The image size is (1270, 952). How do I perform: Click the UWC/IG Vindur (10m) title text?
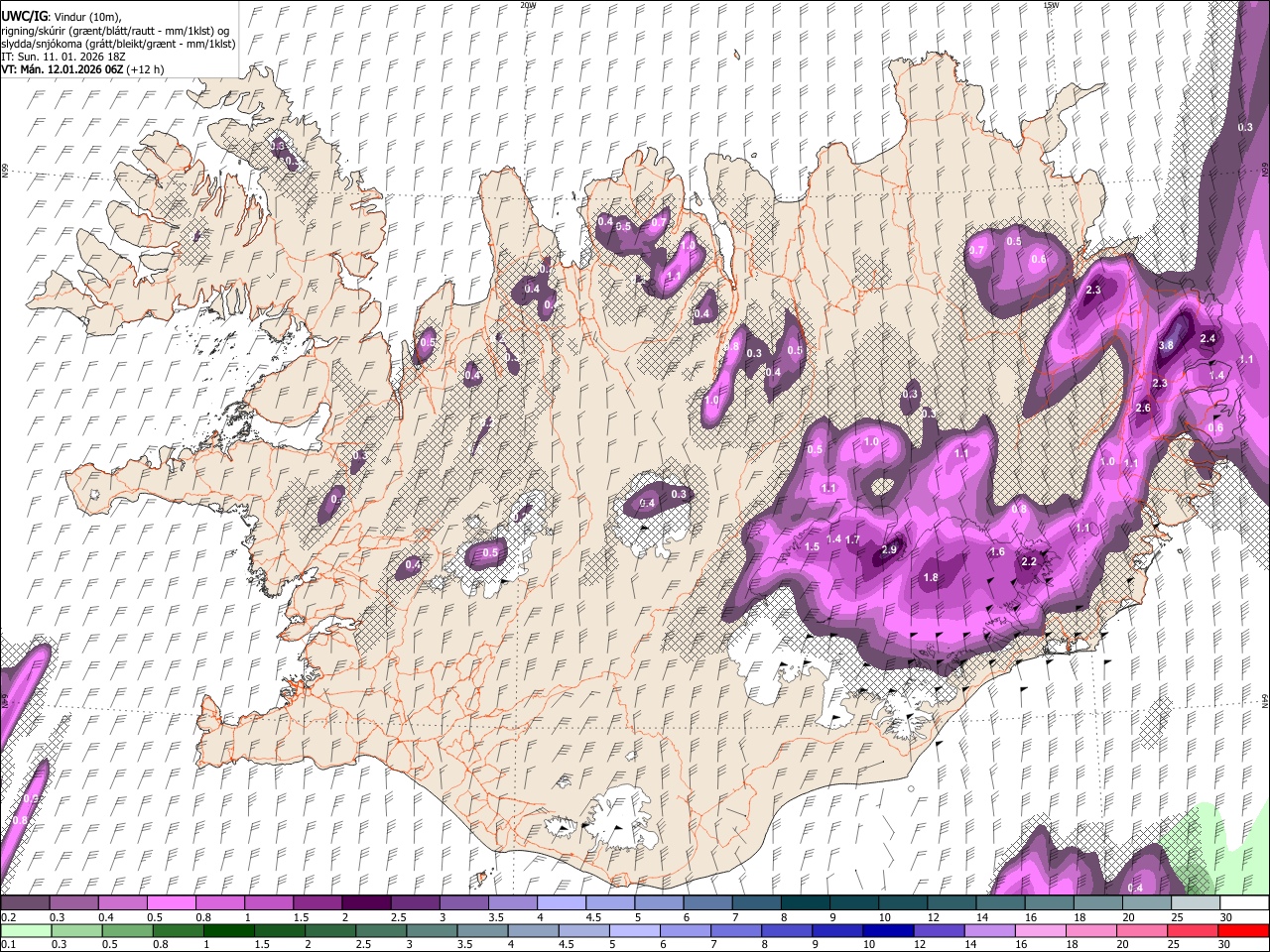click(x=61, y=17)
